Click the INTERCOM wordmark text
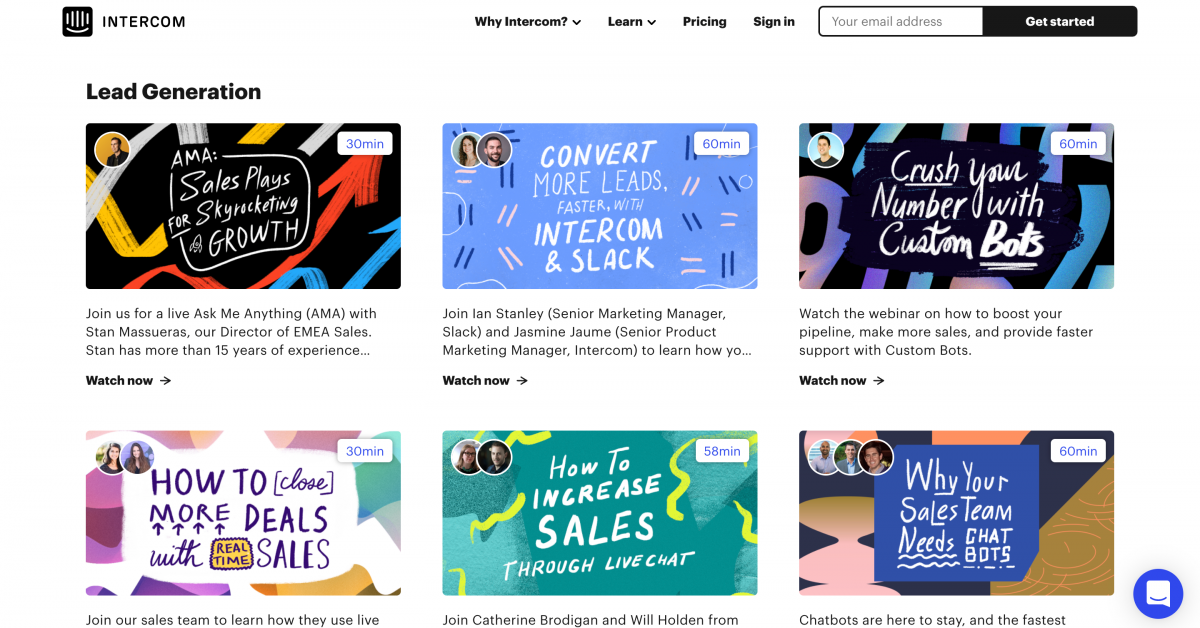Image resolution: width=1200 pixels, height=628 pixels. point(142,21)
